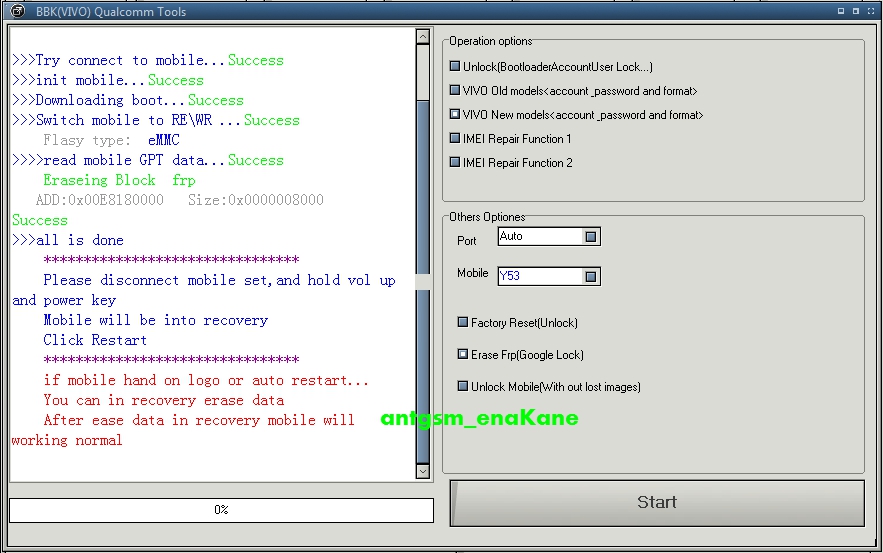
Task: Click the "Others Optiones" group label
Action: [x=487, y=217]
